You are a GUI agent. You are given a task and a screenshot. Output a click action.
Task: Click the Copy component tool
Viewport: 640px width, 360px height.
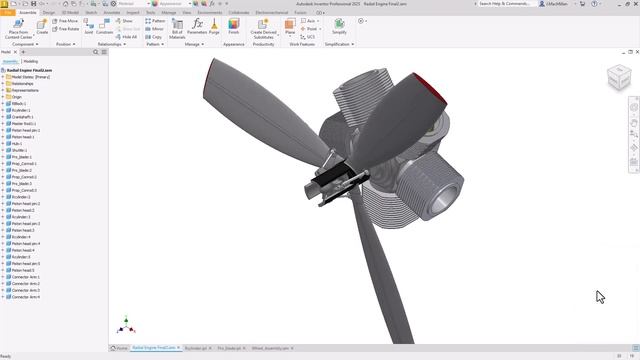[x=153, y=37]
